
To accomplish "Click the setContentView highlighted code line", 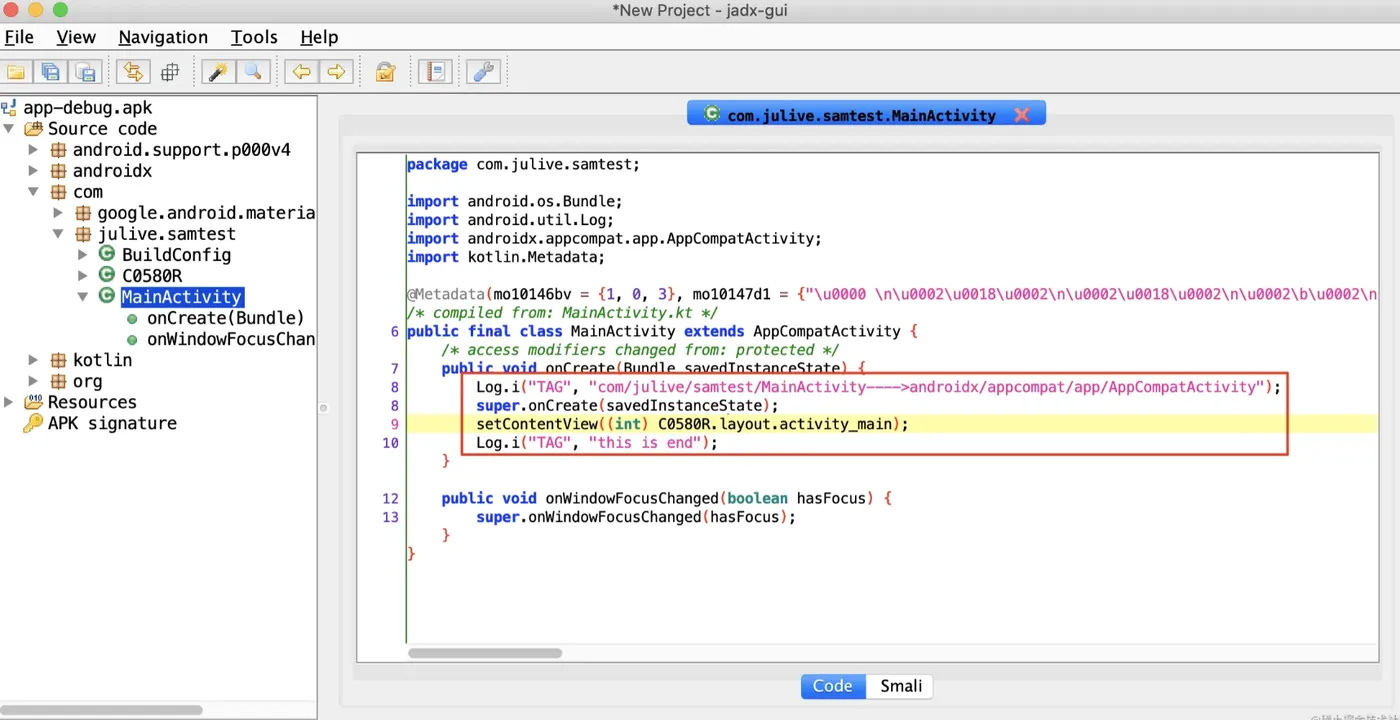I will click(692, 424).
